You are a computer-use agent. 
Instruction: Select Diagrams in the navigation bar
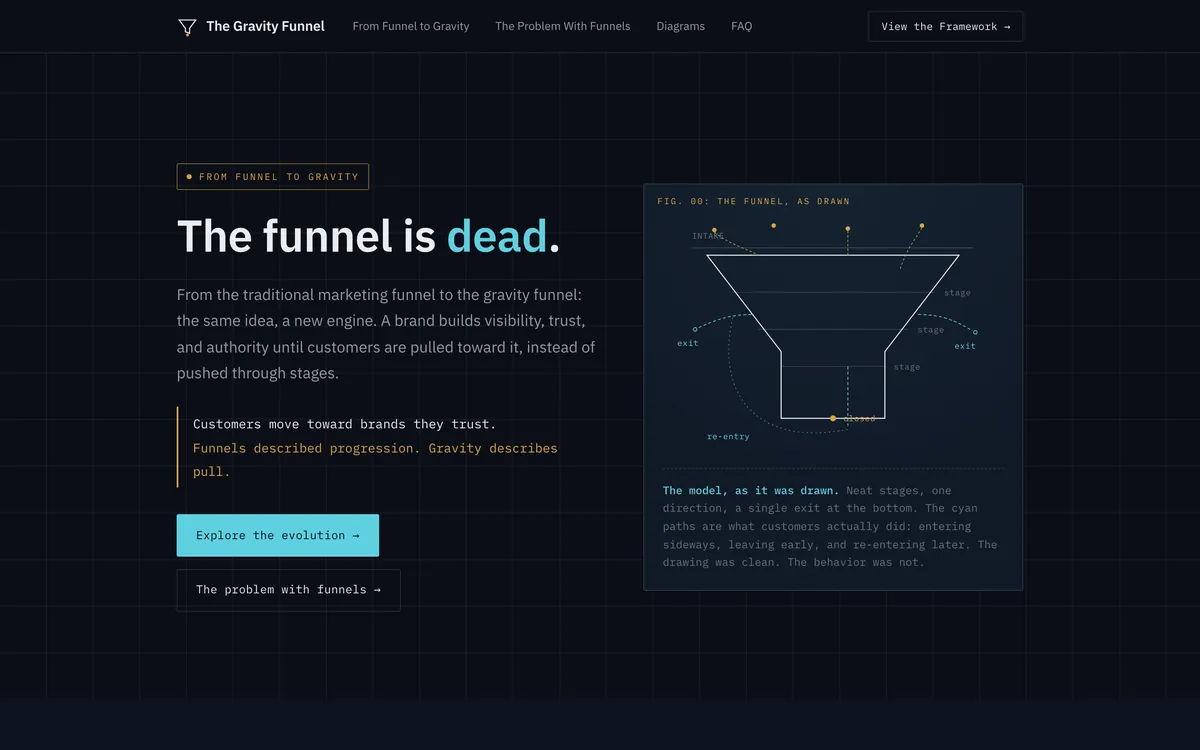(x=681, y=27)
